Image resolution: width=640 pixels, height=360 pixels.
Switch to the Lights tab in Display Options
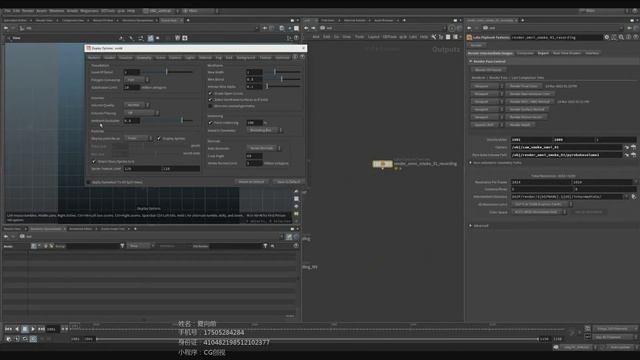(x=190, y=58)
